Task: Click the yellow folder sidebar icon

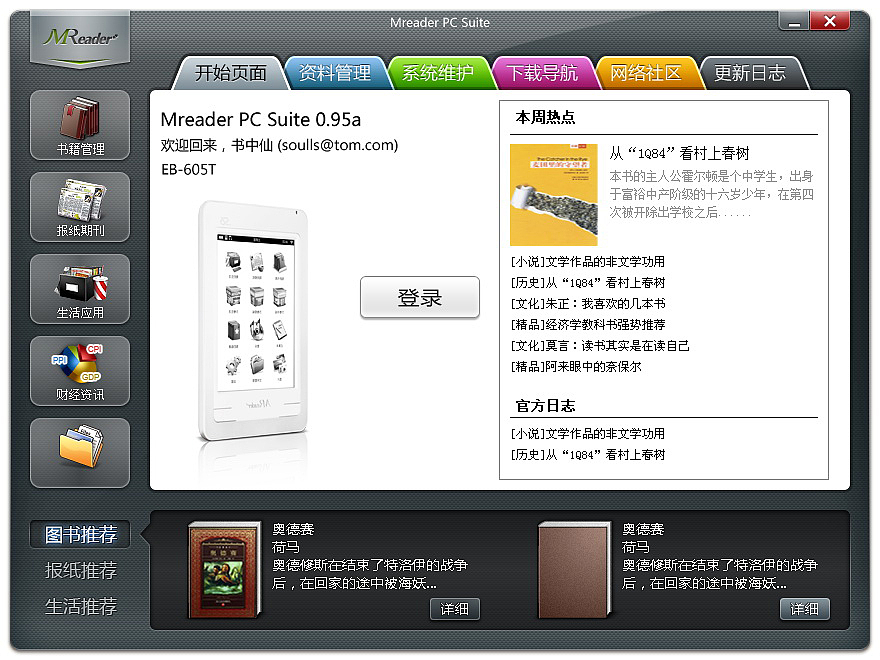Action: pos(80,453)
